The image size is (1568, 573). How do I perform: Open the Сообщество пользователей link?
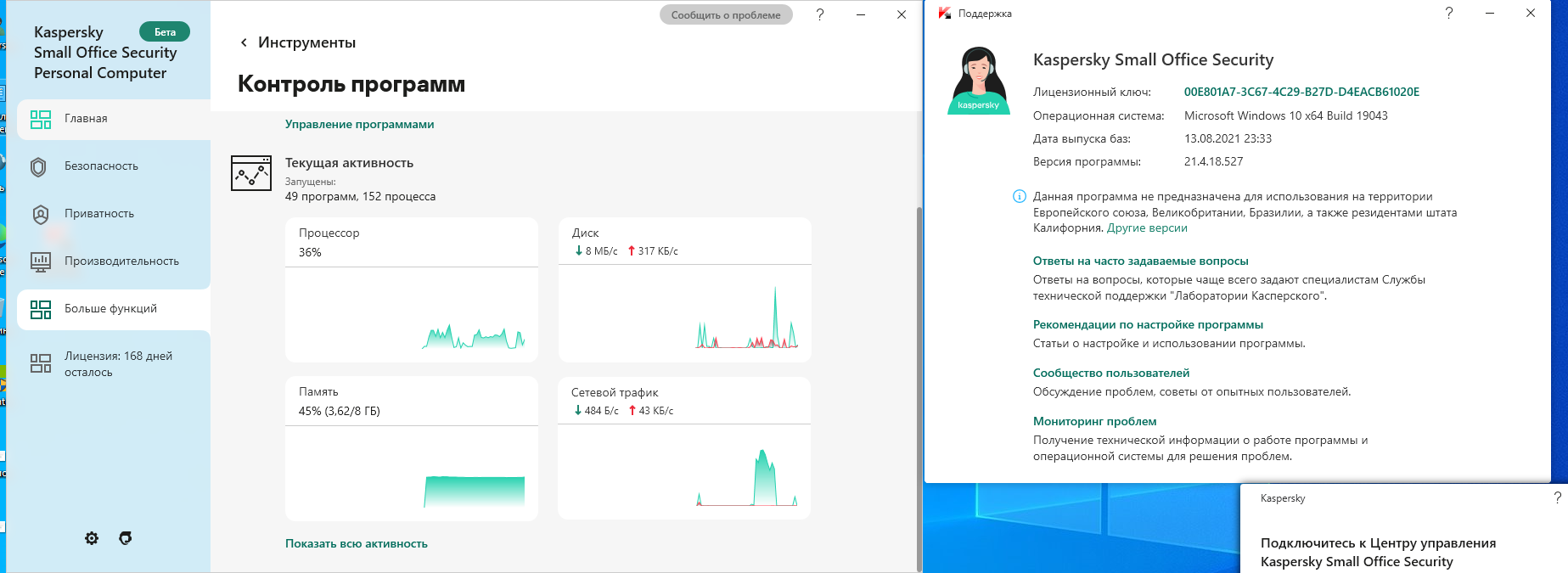[x=1111, y=373]
